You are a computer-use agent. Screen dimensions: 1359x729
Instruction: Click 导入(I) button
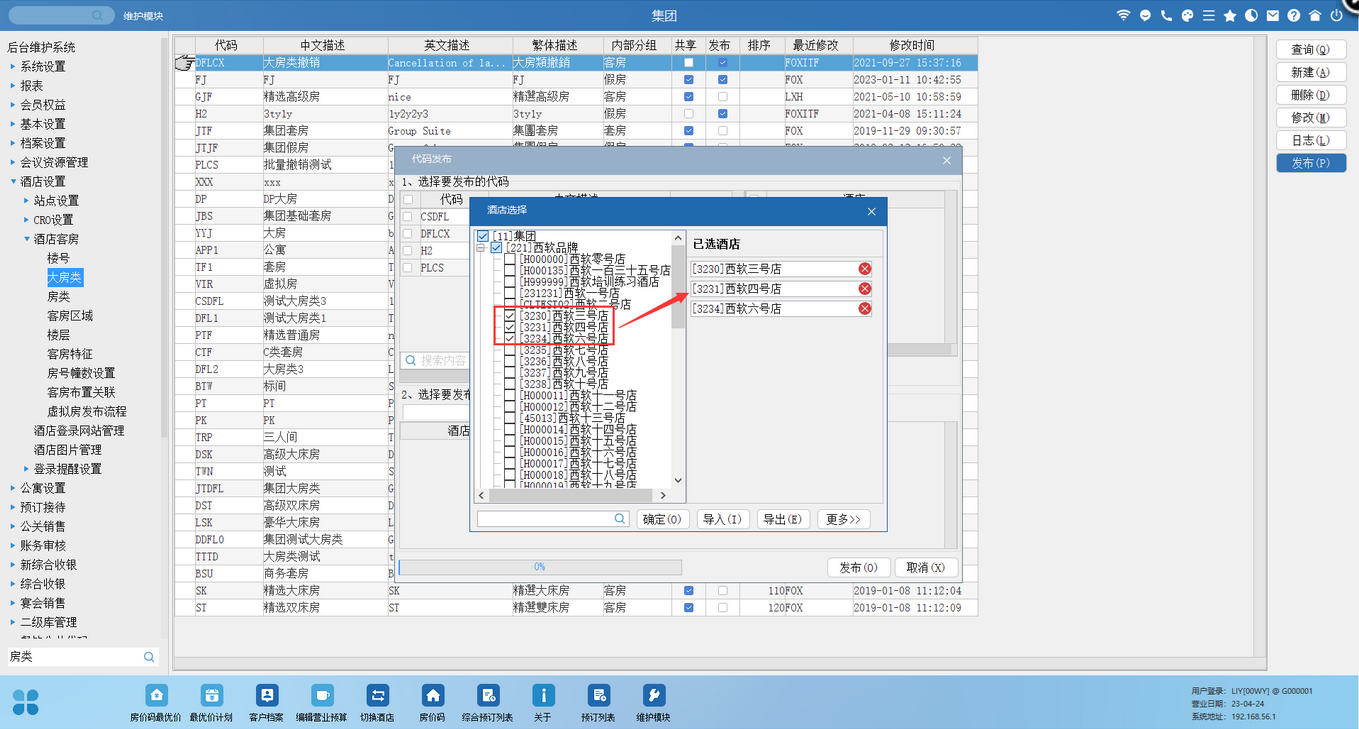point(722,519)
